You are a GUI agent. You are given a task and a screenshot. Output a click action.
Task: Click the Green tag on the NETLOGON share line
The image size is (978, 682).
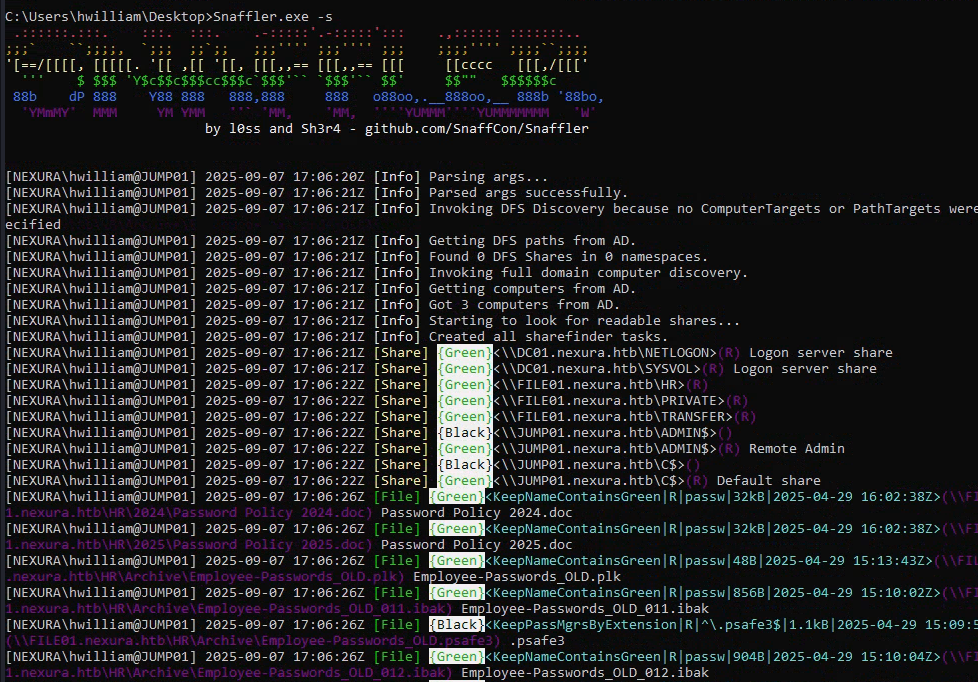[465, 353]
